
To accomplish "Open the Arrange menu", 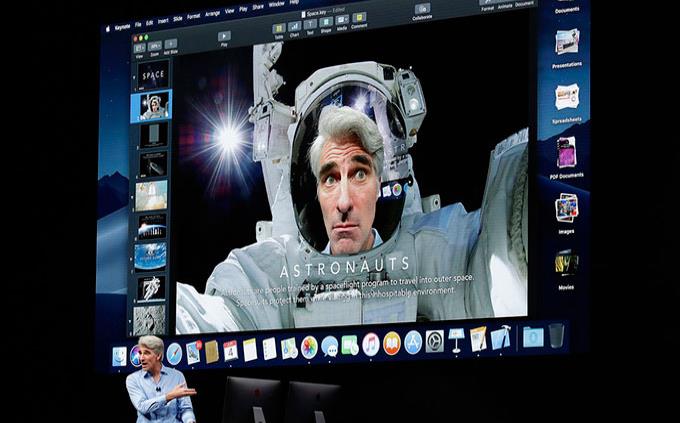I will (x=212, y=14).
